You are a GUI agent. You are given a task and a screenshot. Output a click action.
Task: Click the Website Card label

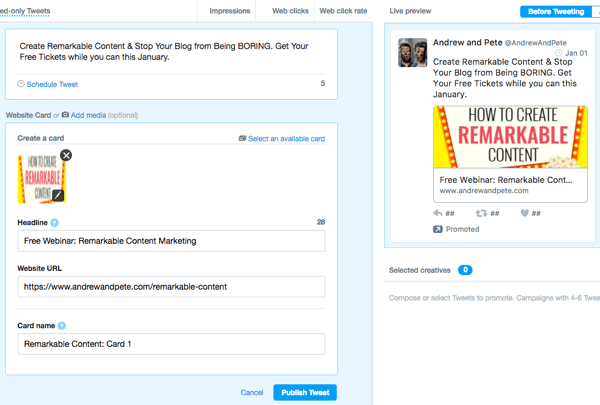click(28, 115)
